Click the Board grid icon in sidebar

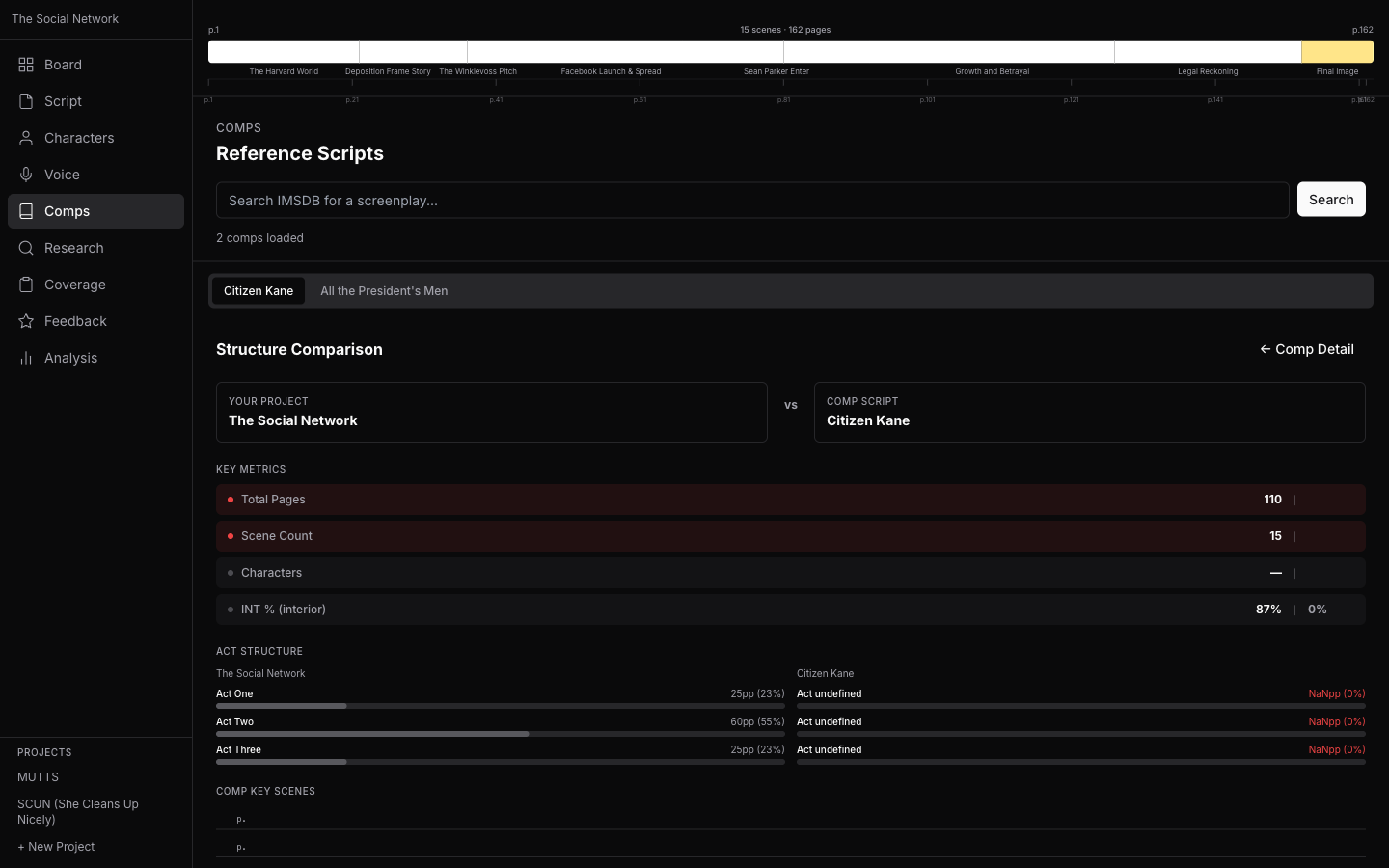pos(26,65)
